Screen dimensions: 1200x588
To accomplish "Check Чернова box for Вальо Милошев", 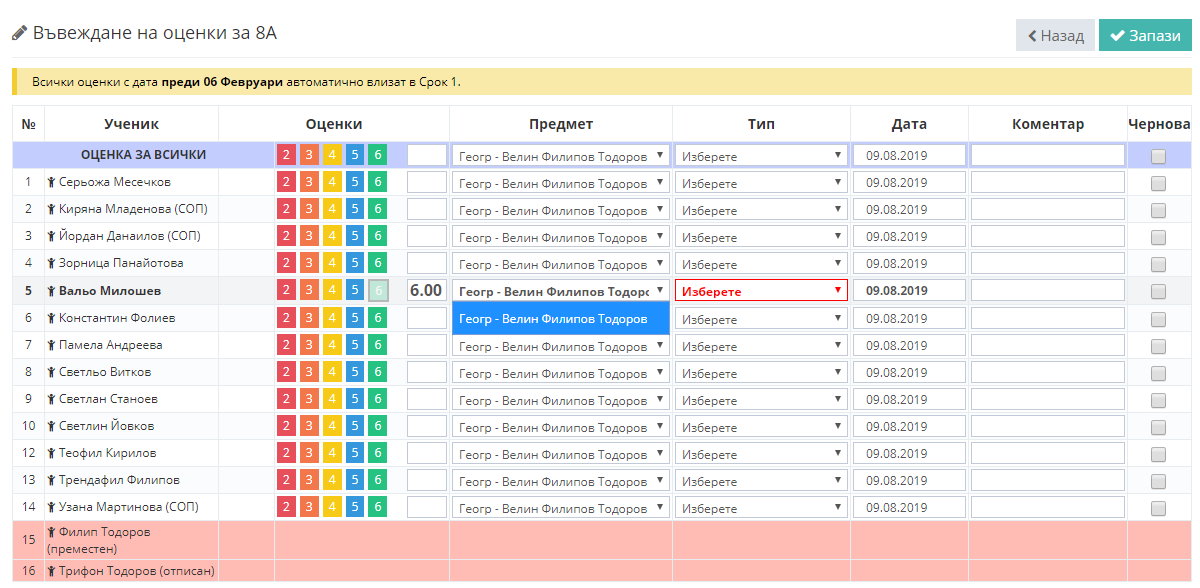I will (1158, 291).
